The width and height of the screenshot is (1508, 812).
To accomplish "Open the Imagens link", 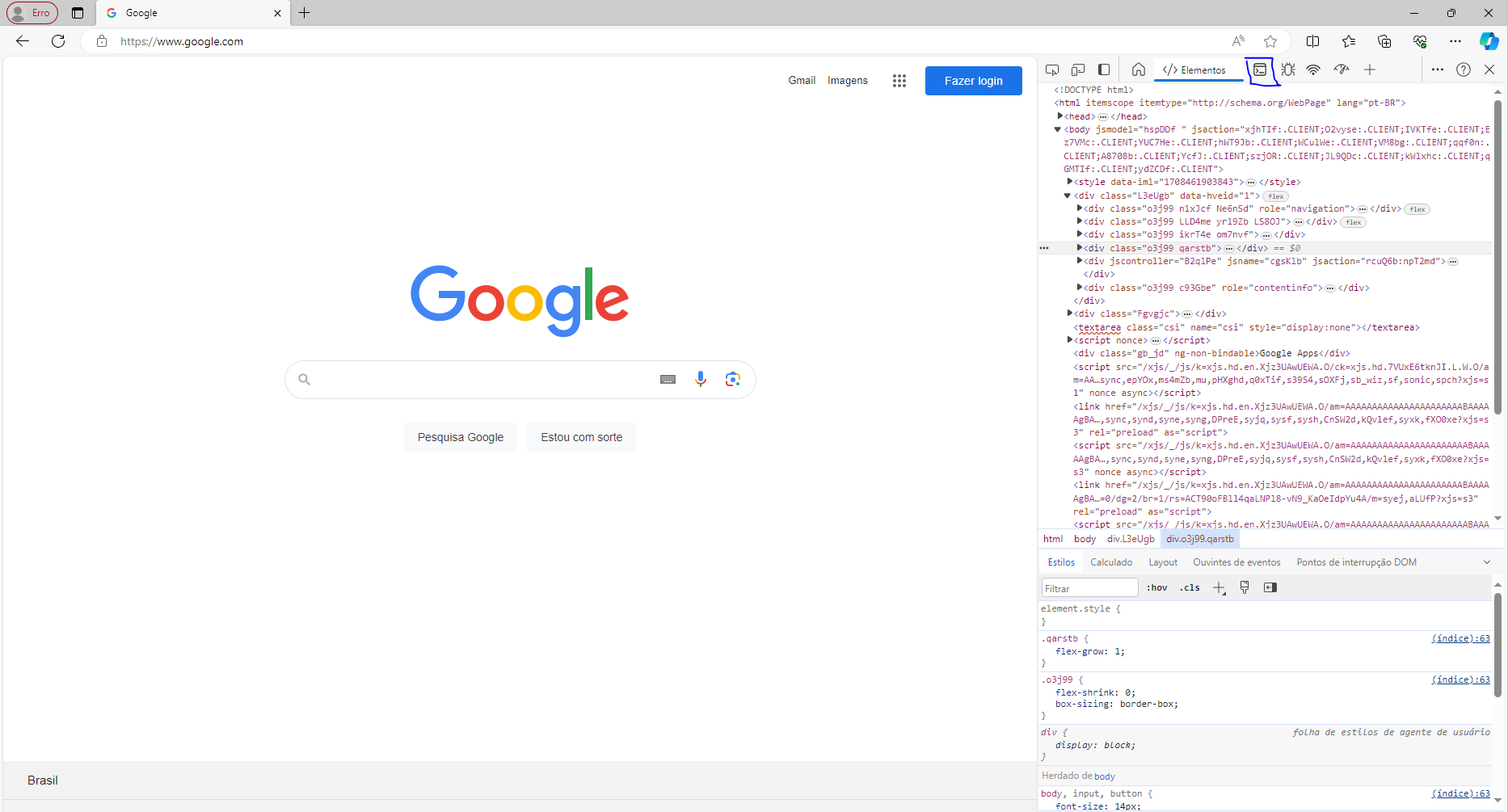I will pos(847,81).
